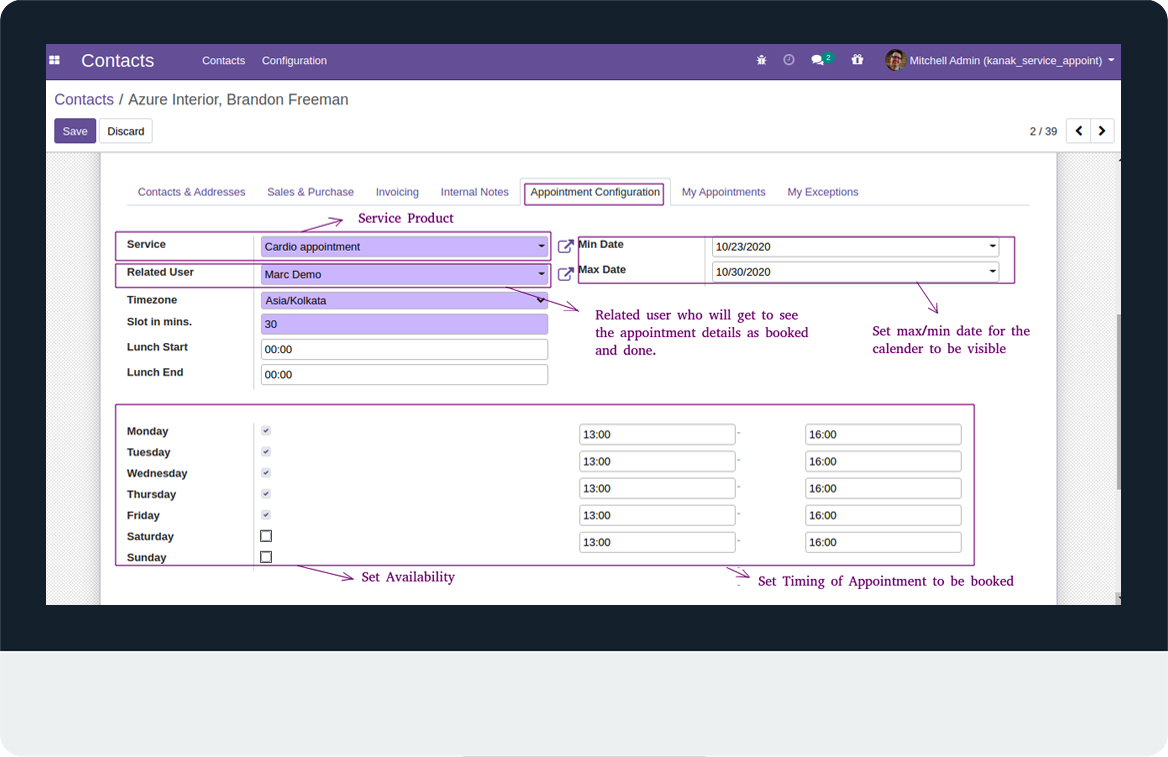Click Mitchell Admin's avatar picture
This screenshot has height=757, width=1168.
tap(895, 60)
